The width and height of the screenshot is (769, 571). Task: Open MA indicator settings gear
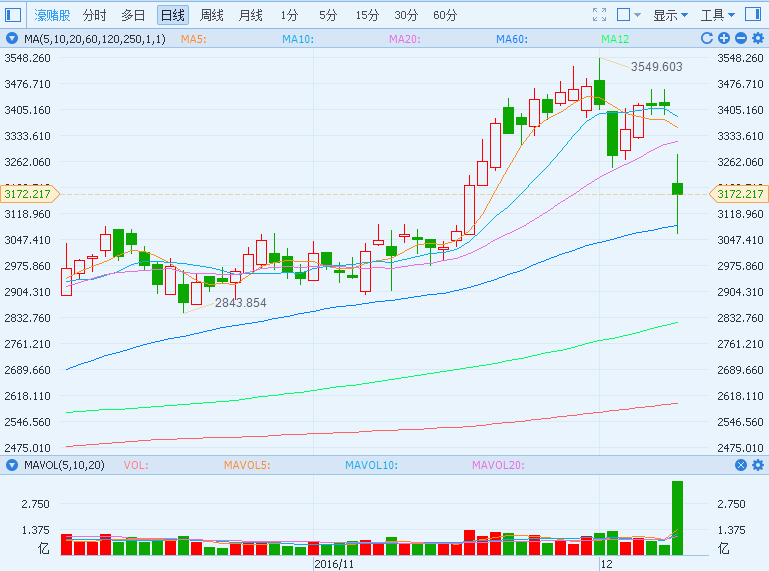[x=758, y=38]
